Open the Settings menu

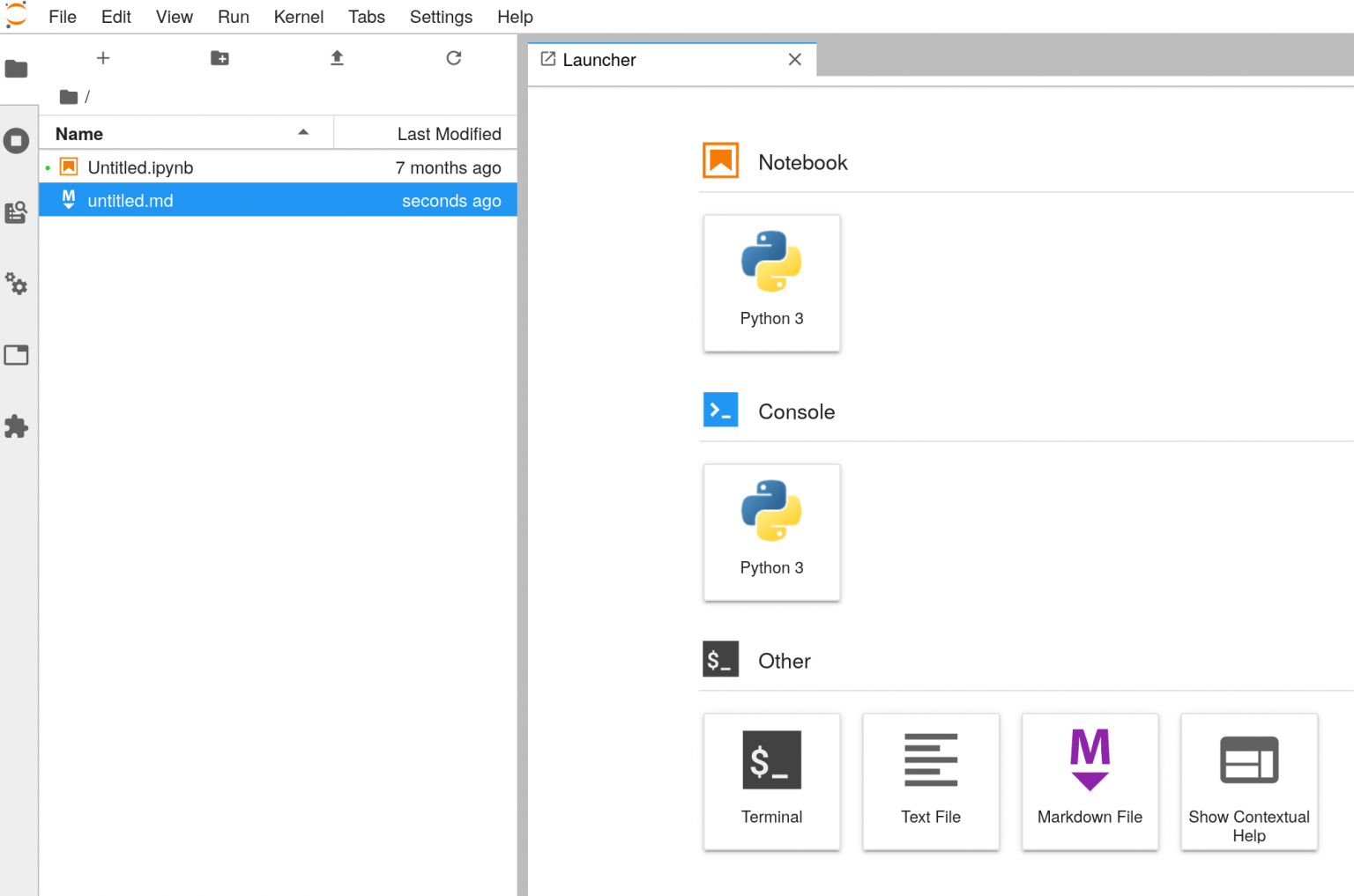(441, 17)
